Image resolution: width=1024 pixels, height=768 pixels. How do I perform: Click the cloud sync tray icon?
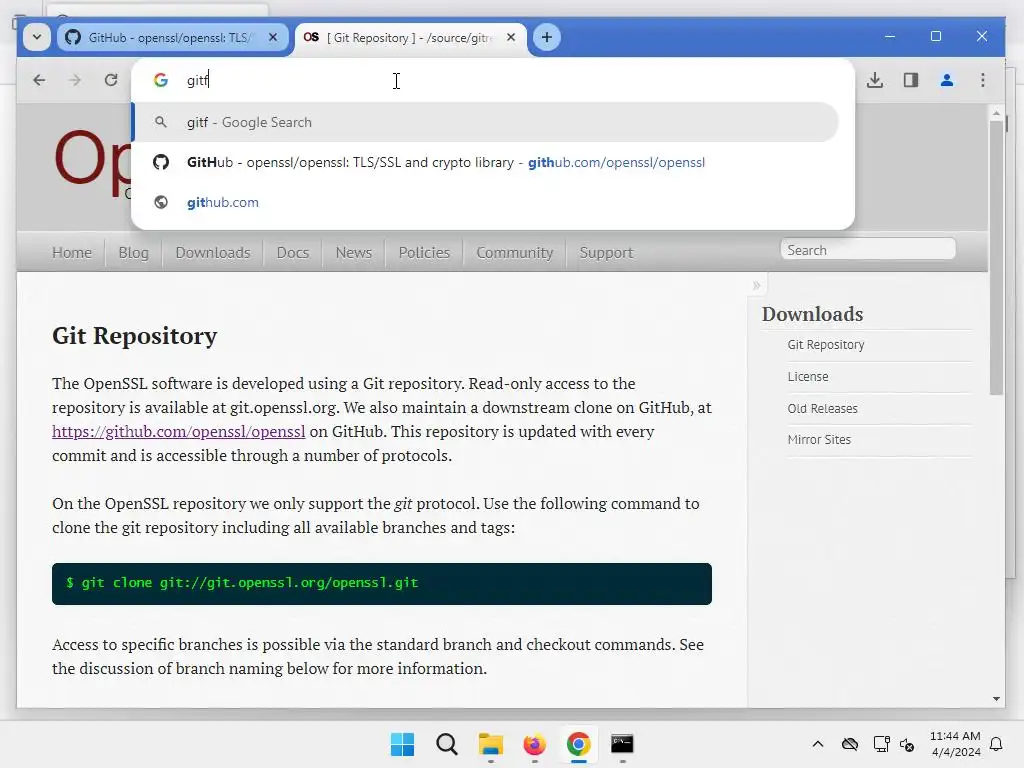coord(850,744)
